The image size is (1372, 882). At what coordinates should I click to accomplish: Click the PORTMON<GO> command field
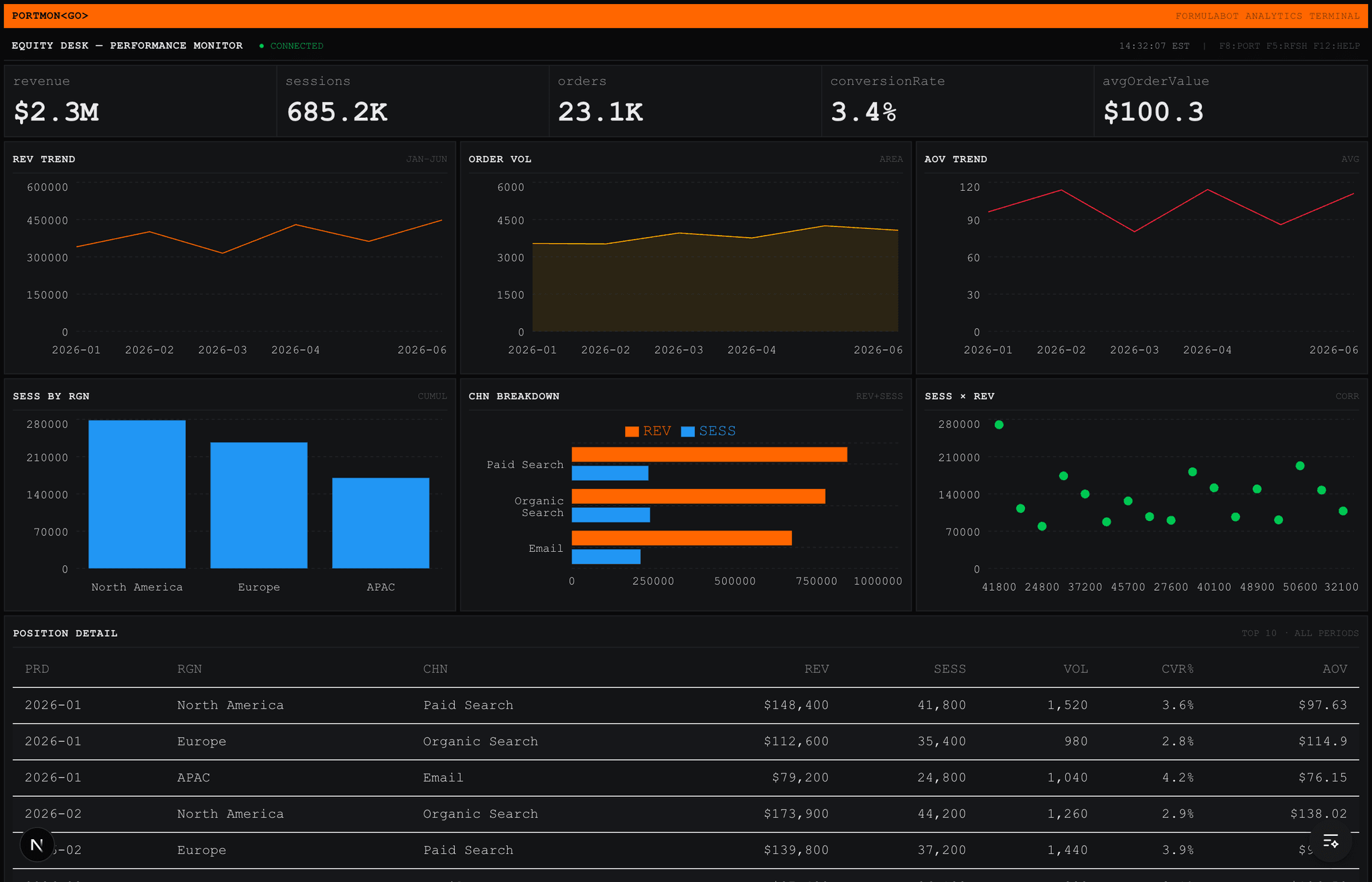pos(50,15)
